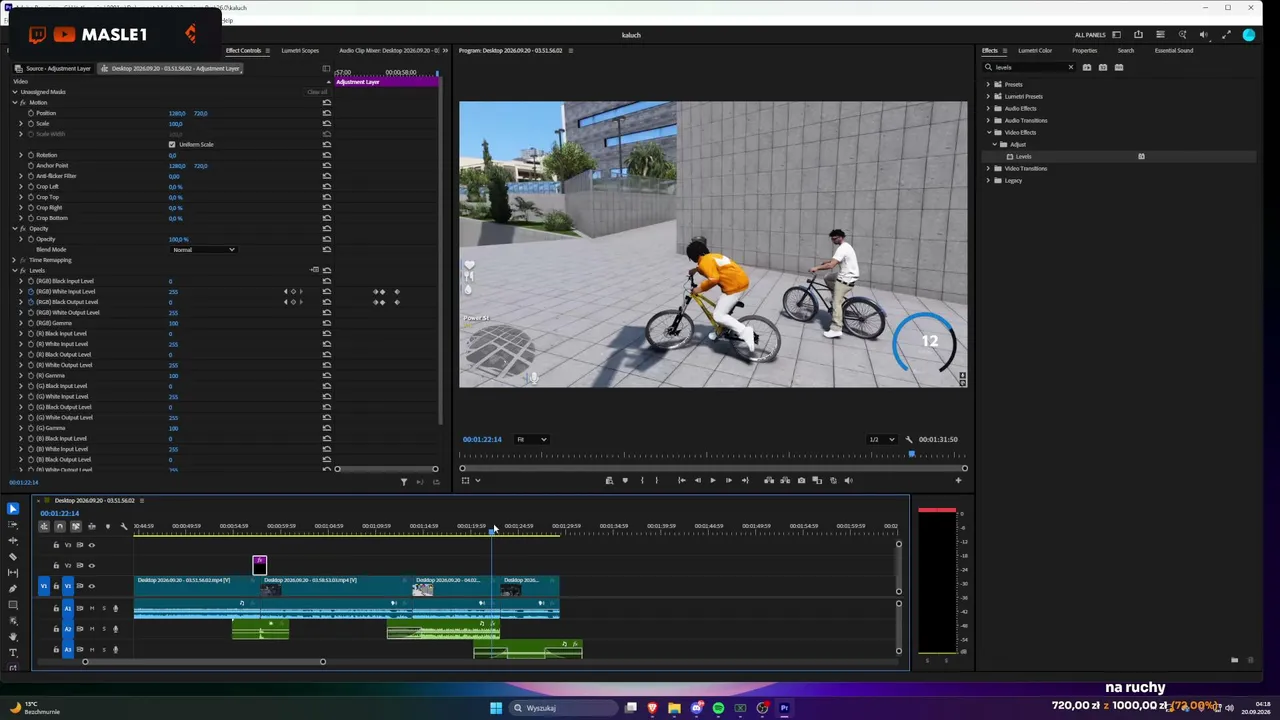1280x720 pixels.
Task: Select the Type tool in tools panel
Action: click(13, 652)
